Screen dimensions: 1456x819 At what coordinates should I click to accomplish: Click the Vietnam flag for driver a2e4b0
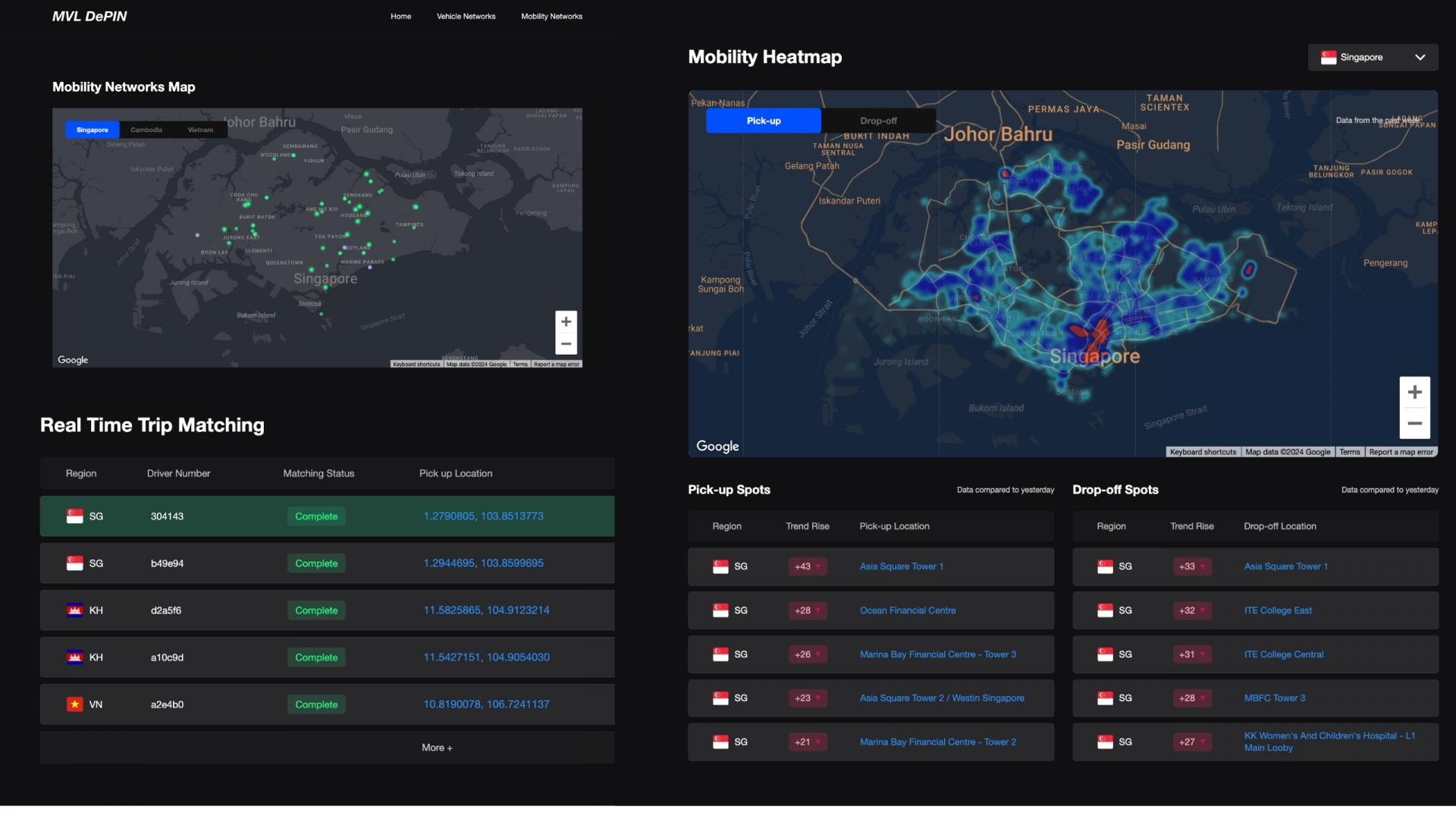pos(74,704)
